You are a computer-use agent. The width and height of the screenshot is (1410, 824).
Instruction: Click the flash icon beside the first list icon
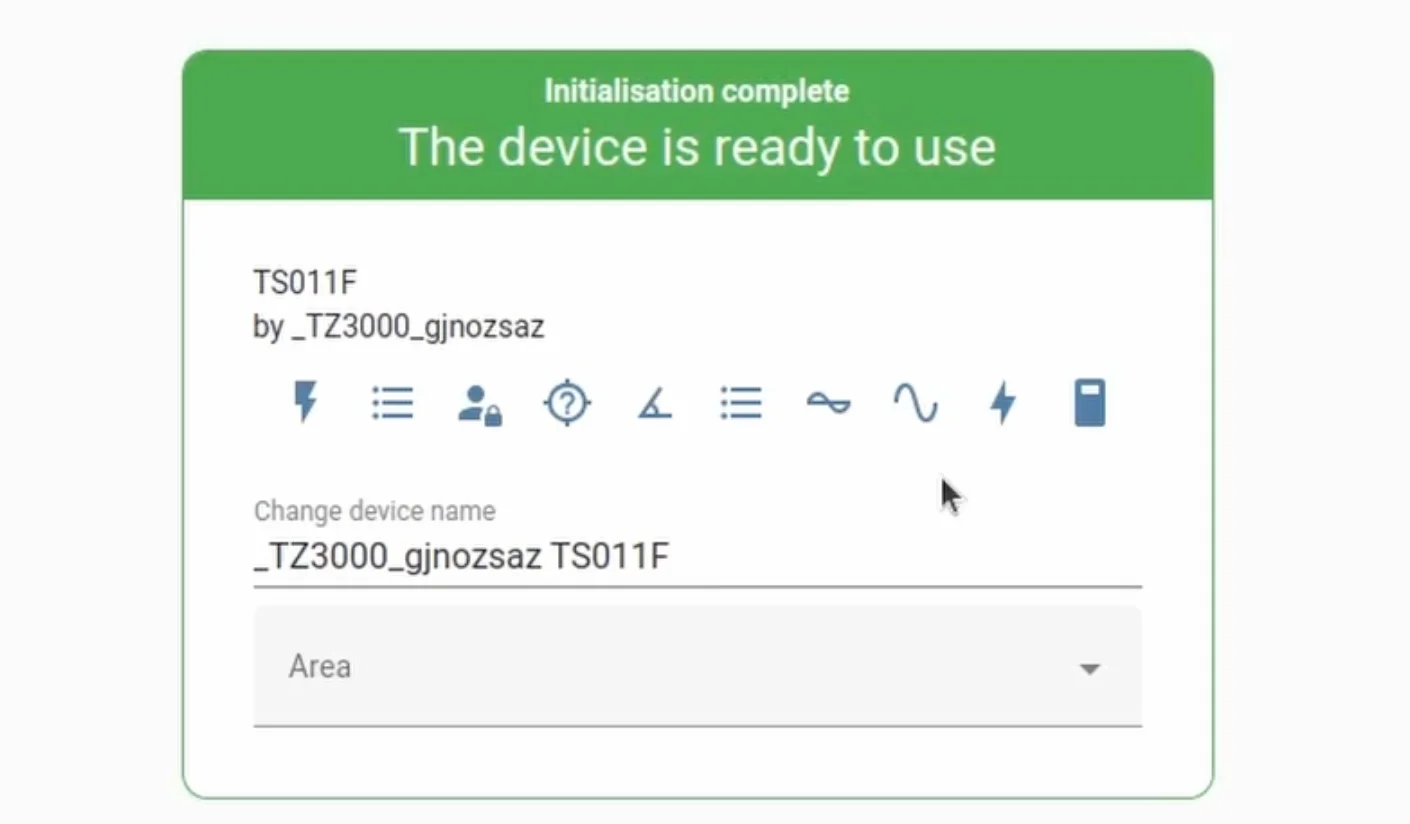pyautogui.click(x=306, y=403)
